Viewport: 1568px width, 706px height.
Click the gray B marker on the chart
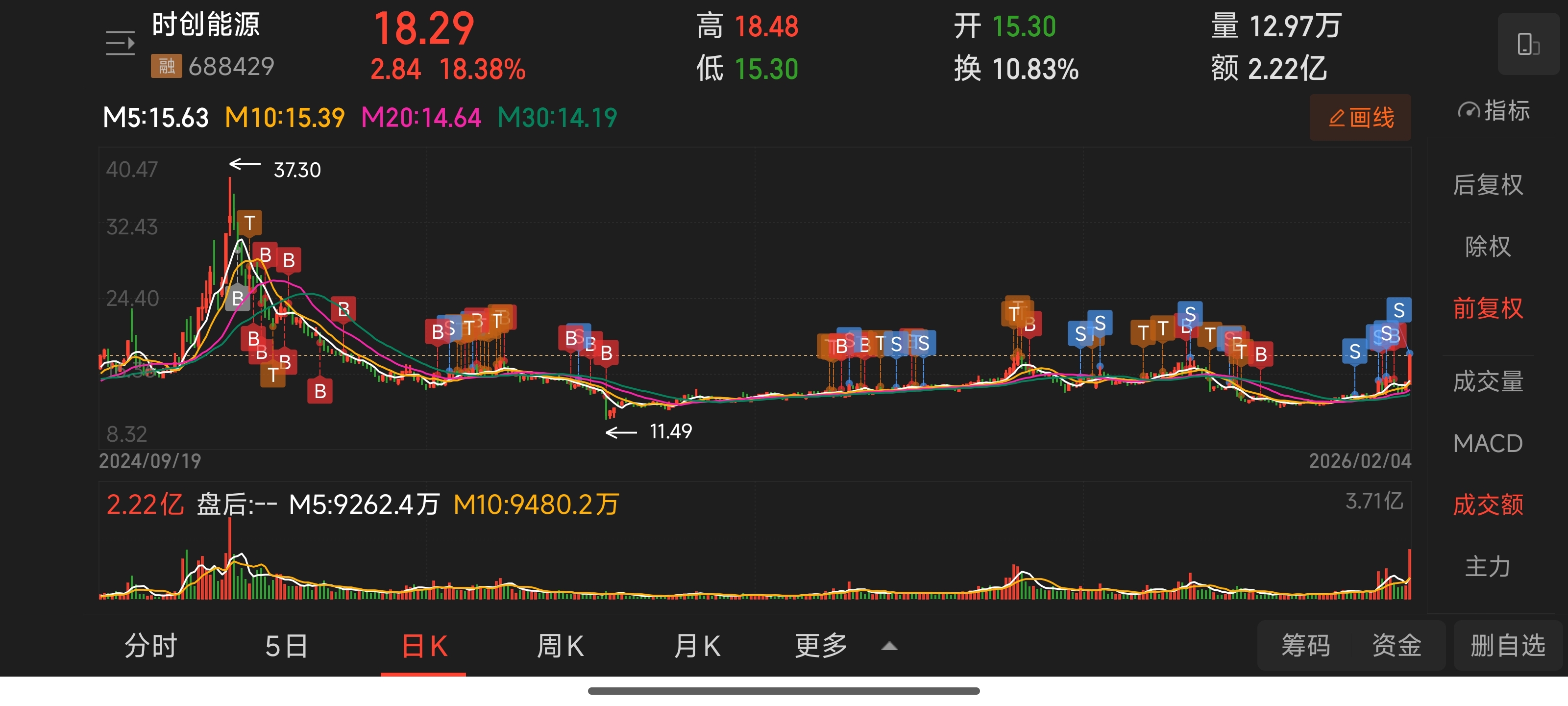[x=237, y=298]
